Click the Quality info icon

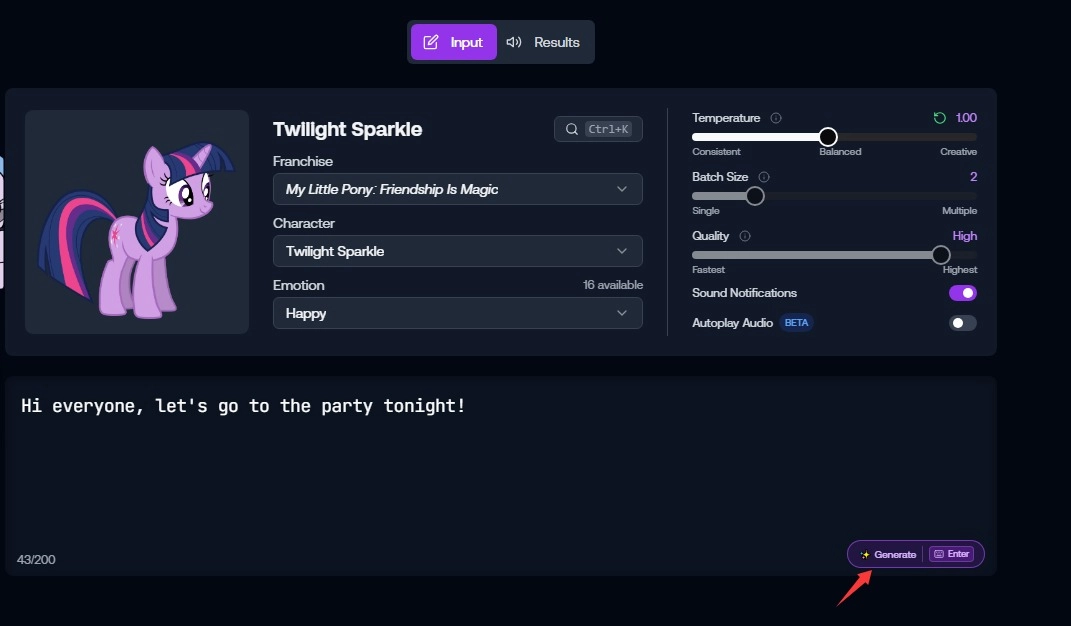point(743,236)
